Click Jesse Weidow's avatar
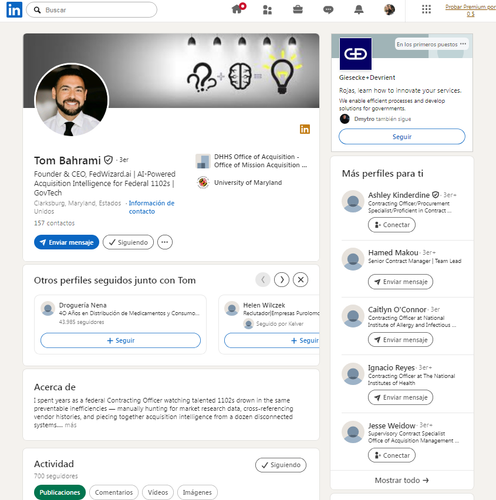The image size is (496, 500). tap(353, 432)
